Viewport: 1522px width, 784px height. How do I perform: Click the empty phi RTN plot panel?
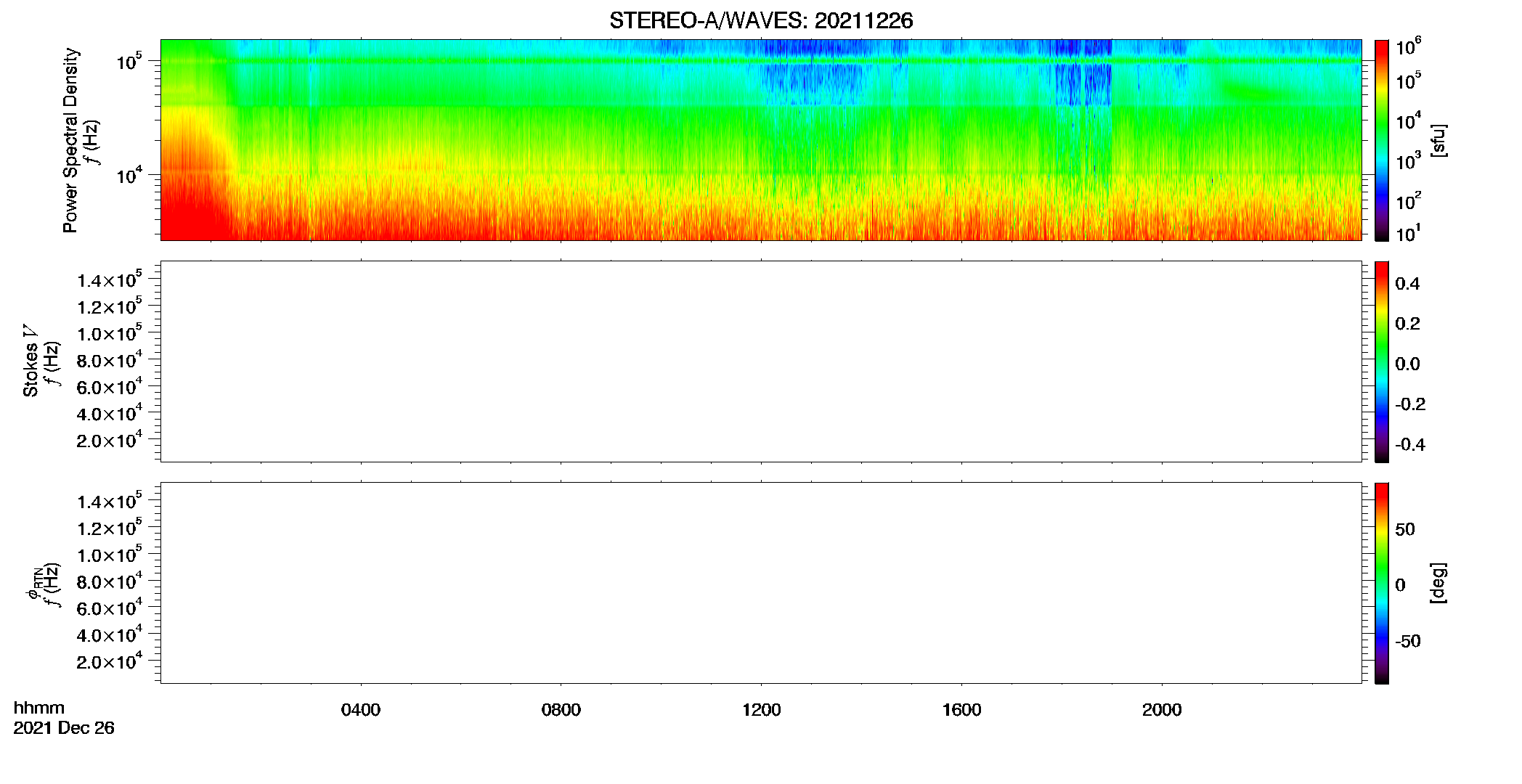click(x=761, y=583)
